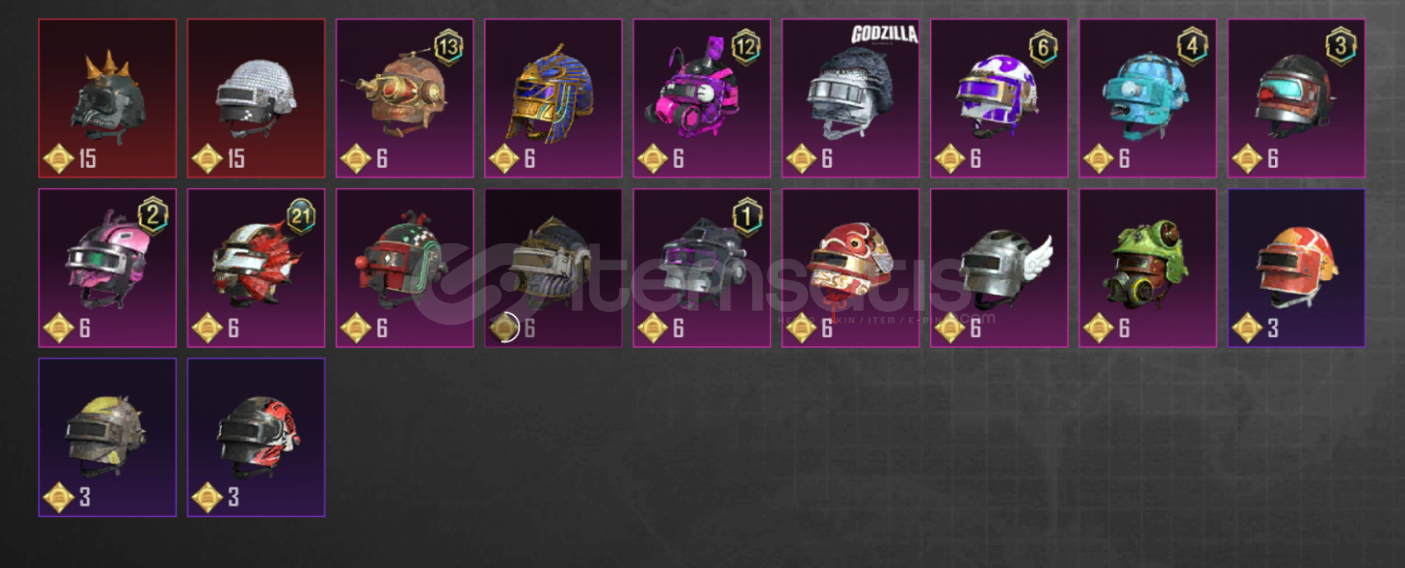Select the silver helmet with white wings
Screen dimensions: 1405x568
click(999, 268)
